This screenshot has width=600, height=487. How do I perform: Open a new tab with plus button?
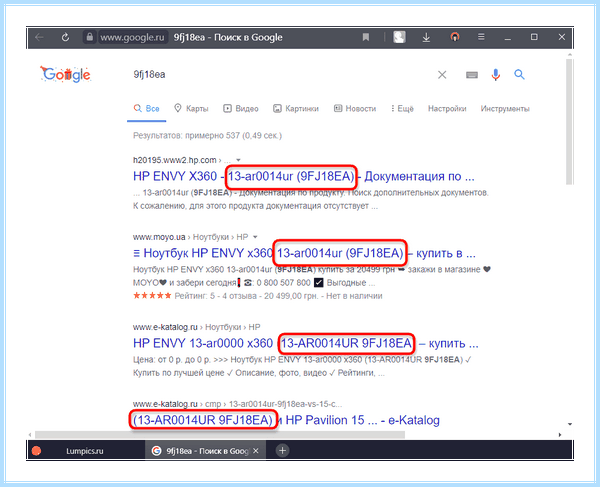[282, 451]
